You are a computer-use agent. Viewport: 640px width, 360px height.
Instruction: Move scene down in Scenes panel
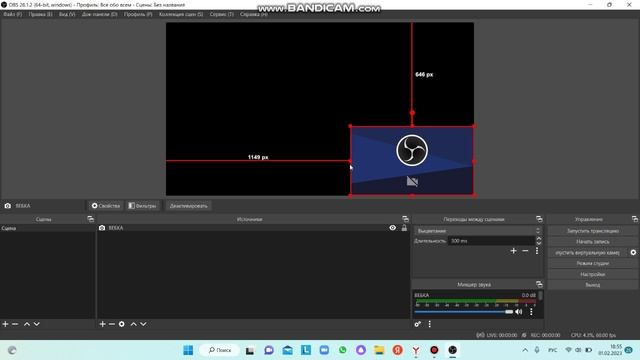pos(36,324)
